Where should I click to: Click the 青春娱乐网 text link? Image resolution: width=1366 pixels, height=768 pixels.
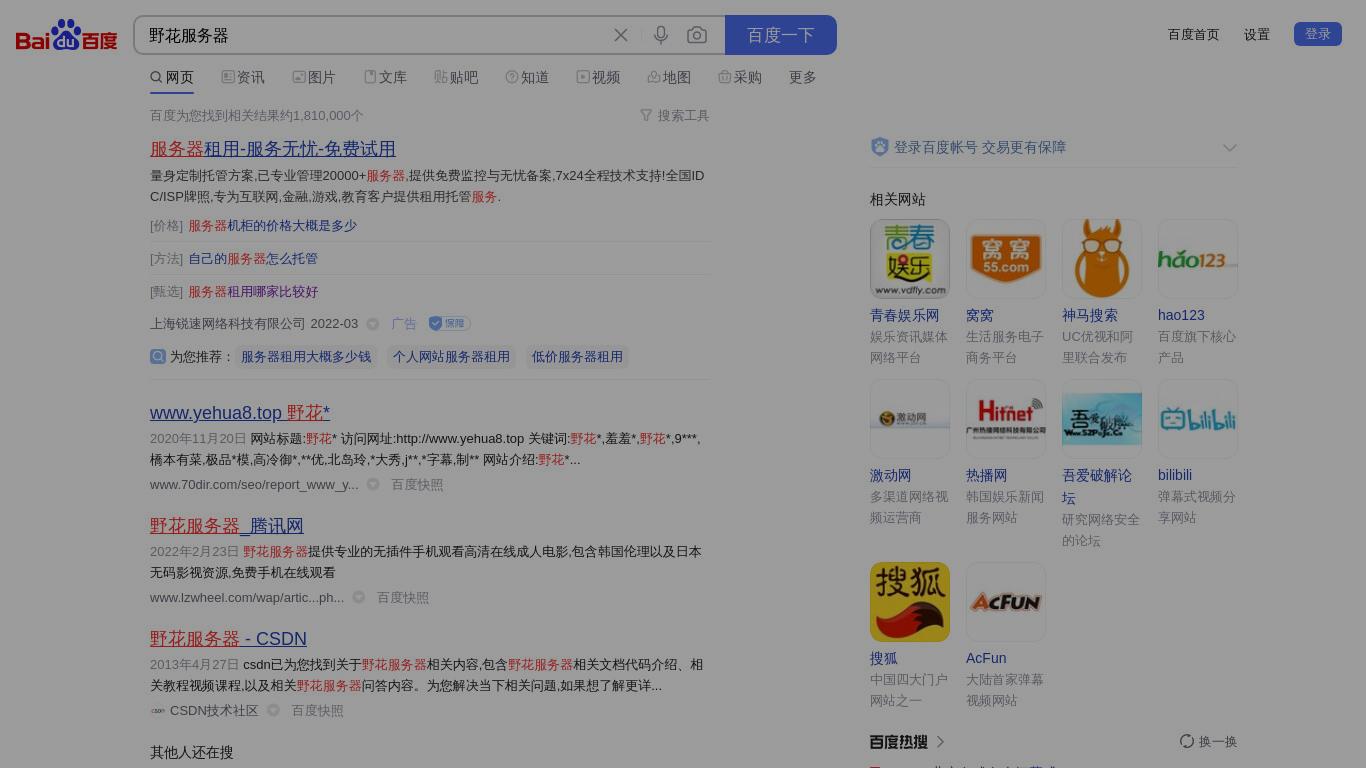[x=905, y=315]
